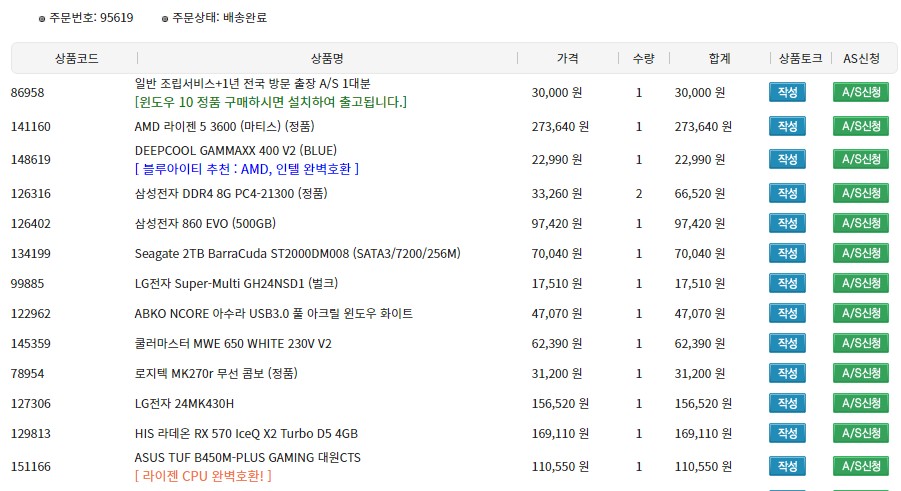Request A/S for DEEPCOOL GAMMAXX 400 V2
The image size is (901, 491).
click(x=861, y=159)
